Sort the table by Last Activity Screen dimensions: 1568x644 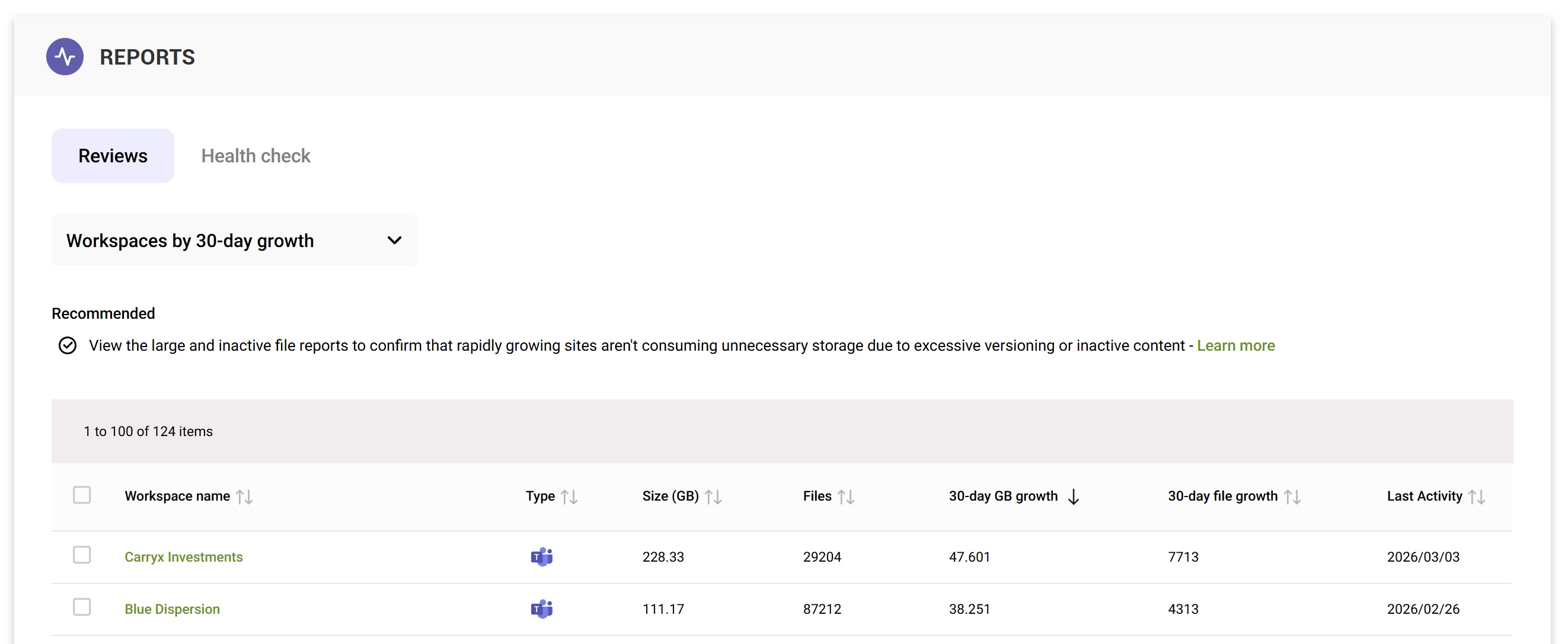pos(1478,496)
